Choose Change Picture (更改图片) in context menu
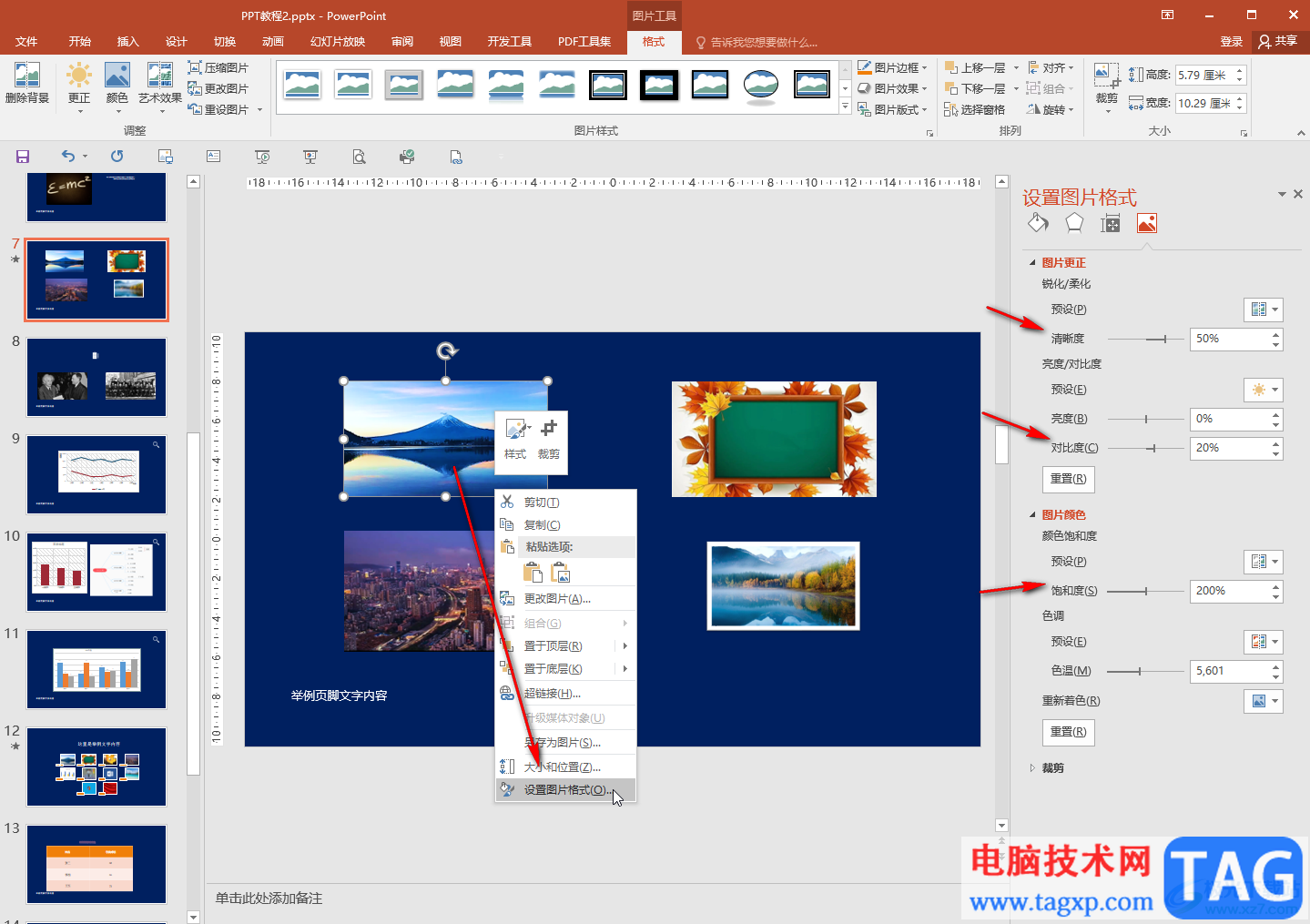 [x=565, y=599]
